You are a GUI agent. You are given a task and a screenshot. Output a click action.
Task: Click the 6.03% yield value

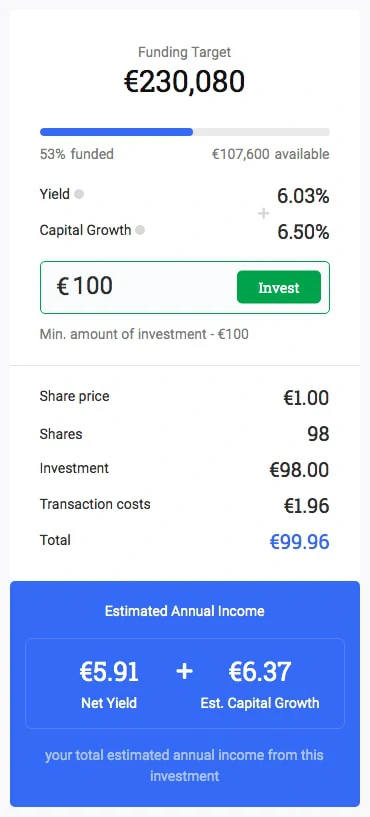tap(303, 196)
